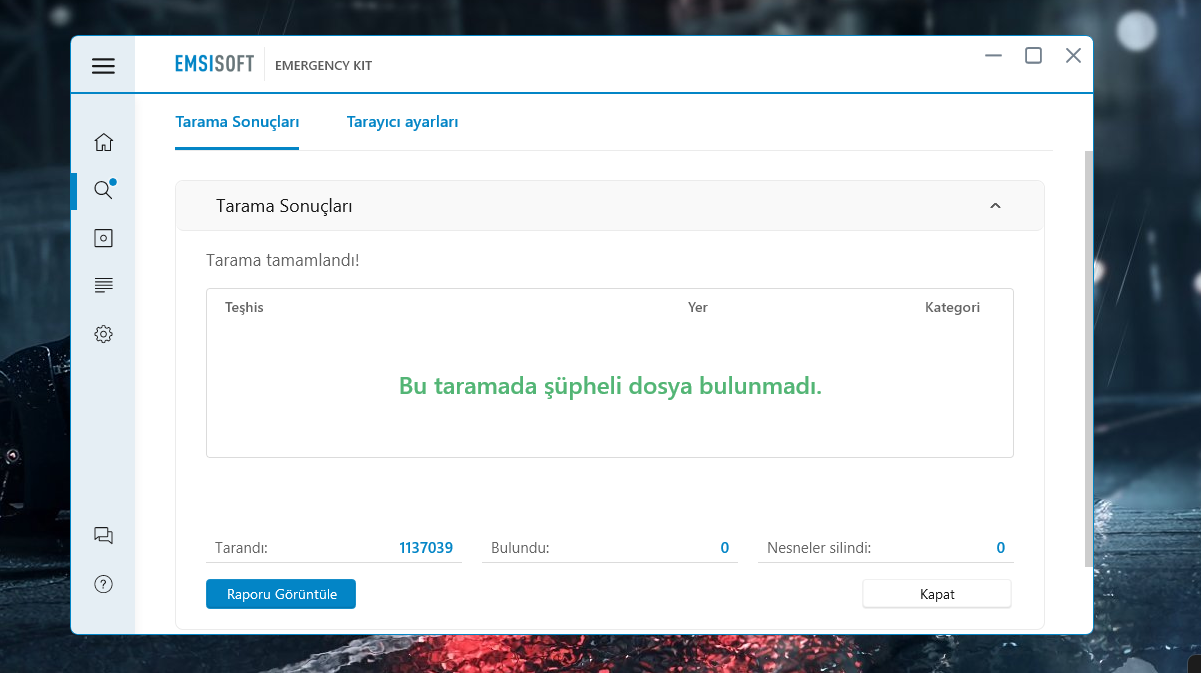Close the Emsisoft window

[x=1073, y=56]
